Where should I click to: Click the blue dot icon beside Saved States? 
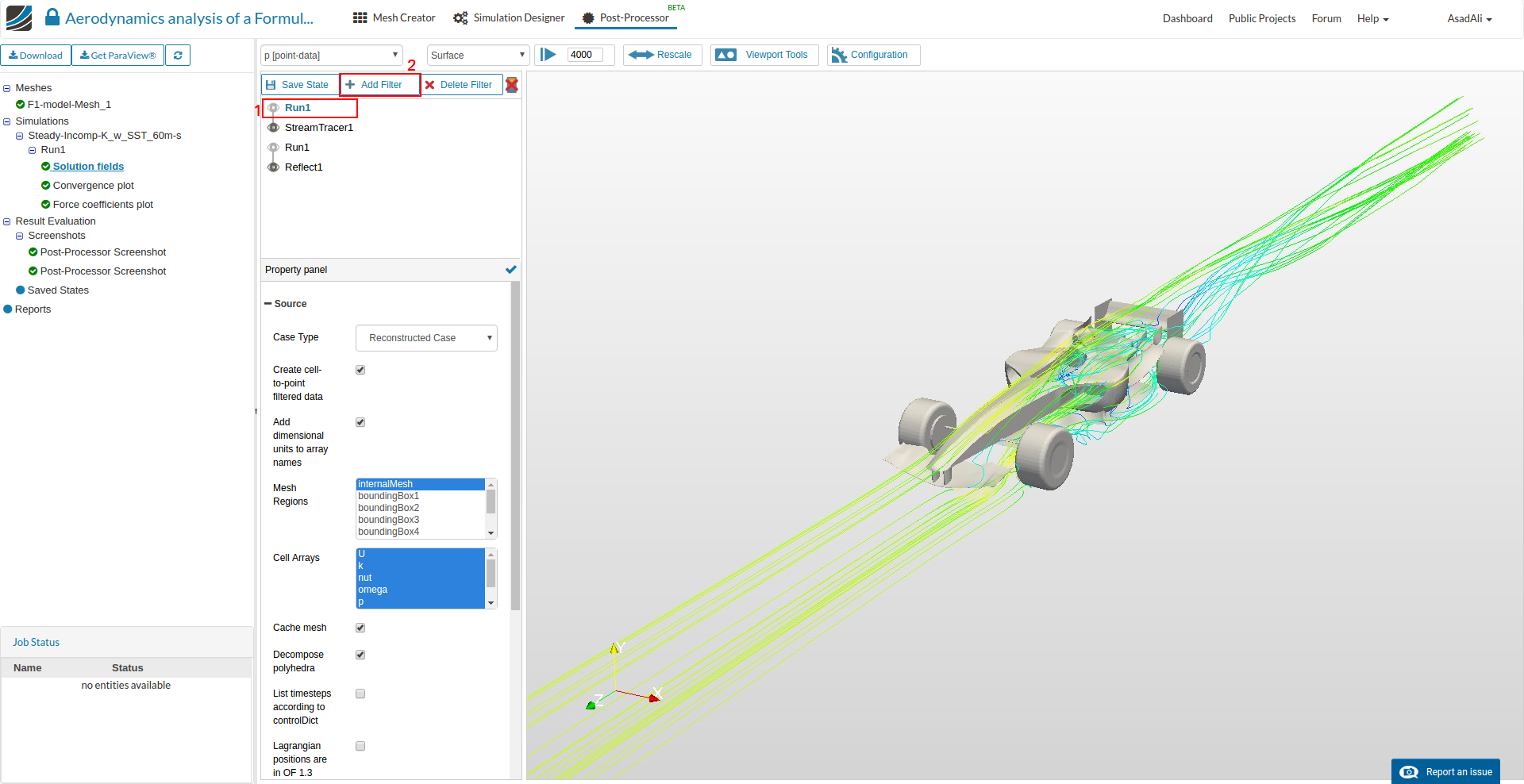[x=21, y=290]
